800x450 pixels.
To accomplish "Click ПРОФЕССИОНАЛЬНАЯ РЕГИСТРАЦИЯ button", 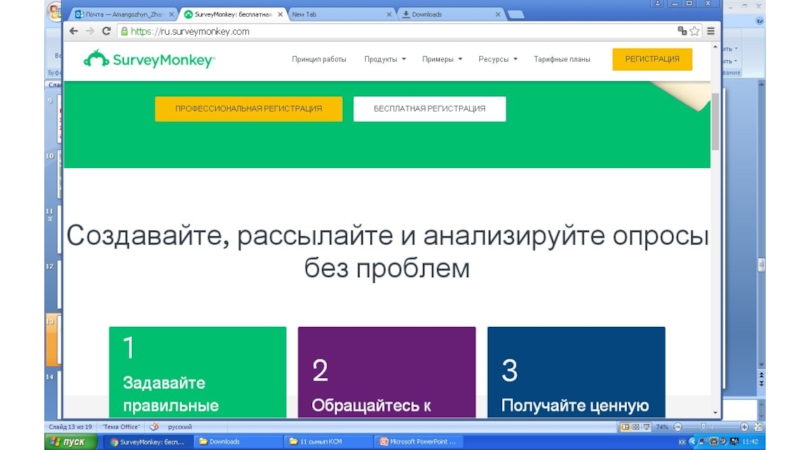I will (248, 109).
